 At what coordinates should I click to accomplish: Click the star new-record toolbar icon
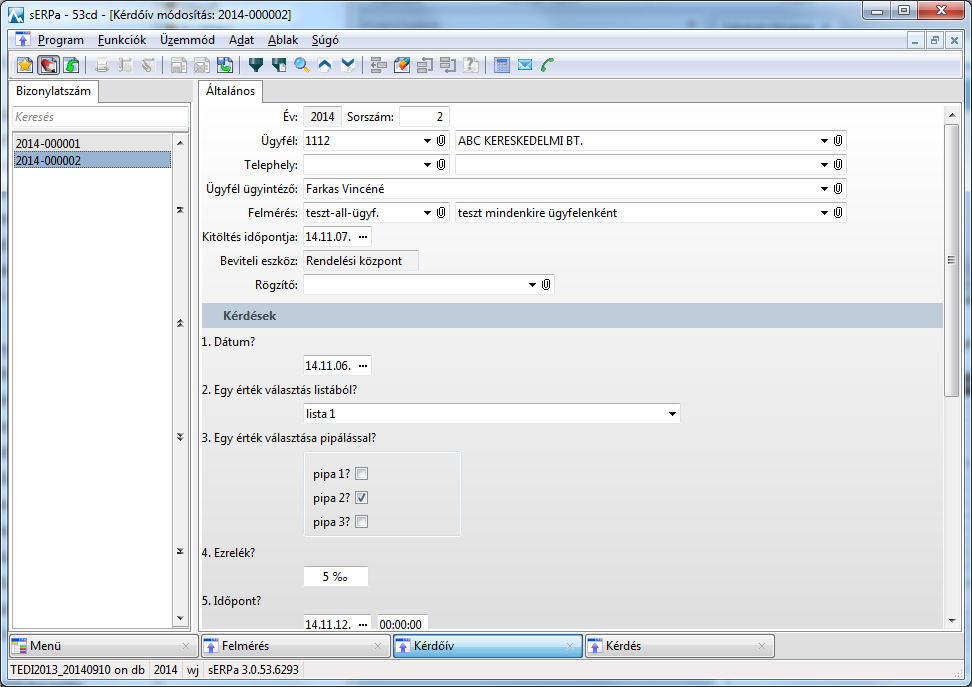click(x=25, y=65)
